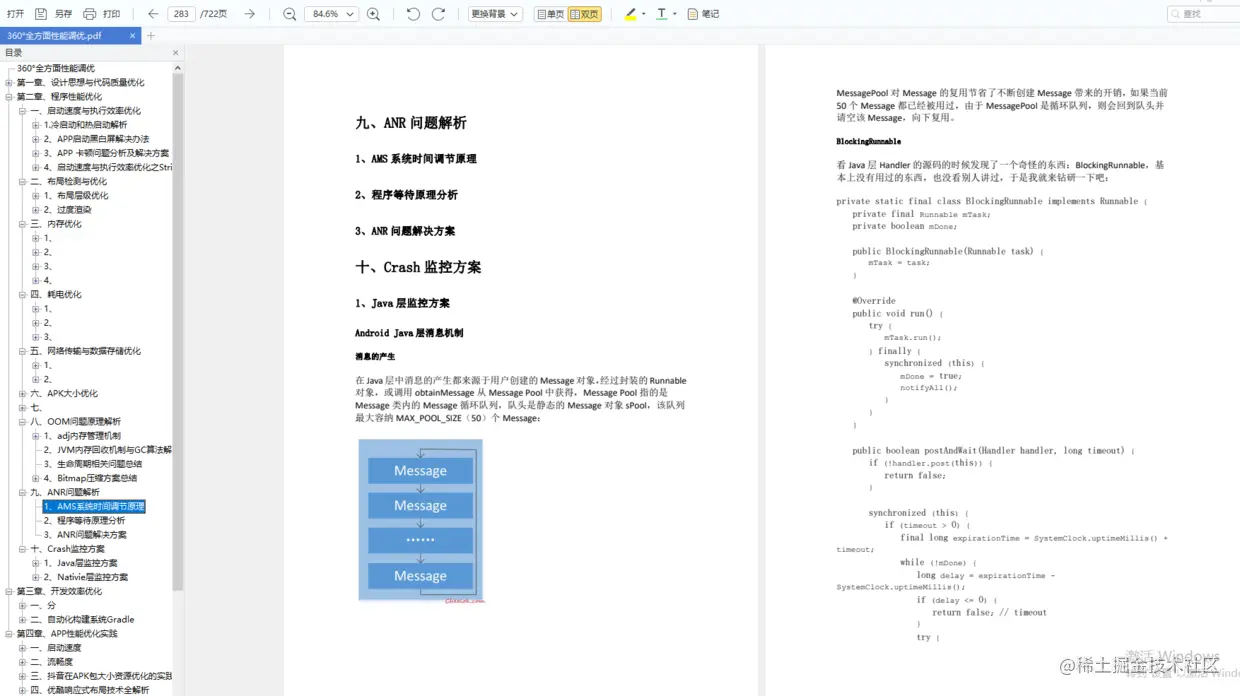Open 1、布局层级优化 entry
The image size is (1240, 696).
pos(76,196)
